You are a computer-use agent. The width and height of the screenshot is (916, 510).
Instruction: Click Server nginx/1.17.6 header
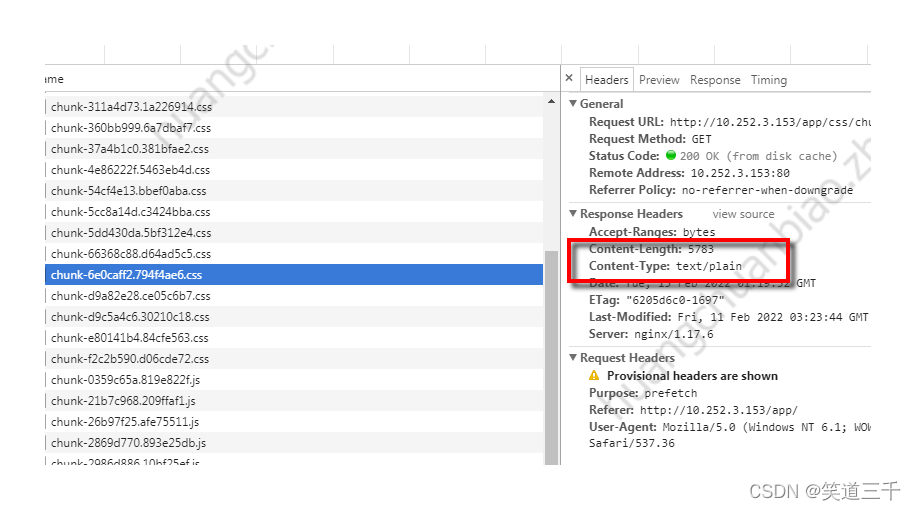pyautogui.click(x=651, y=334)
